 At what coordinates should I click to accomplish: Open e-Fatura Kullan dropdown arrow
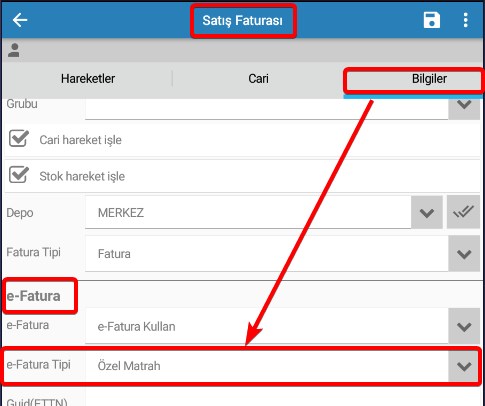464,326
